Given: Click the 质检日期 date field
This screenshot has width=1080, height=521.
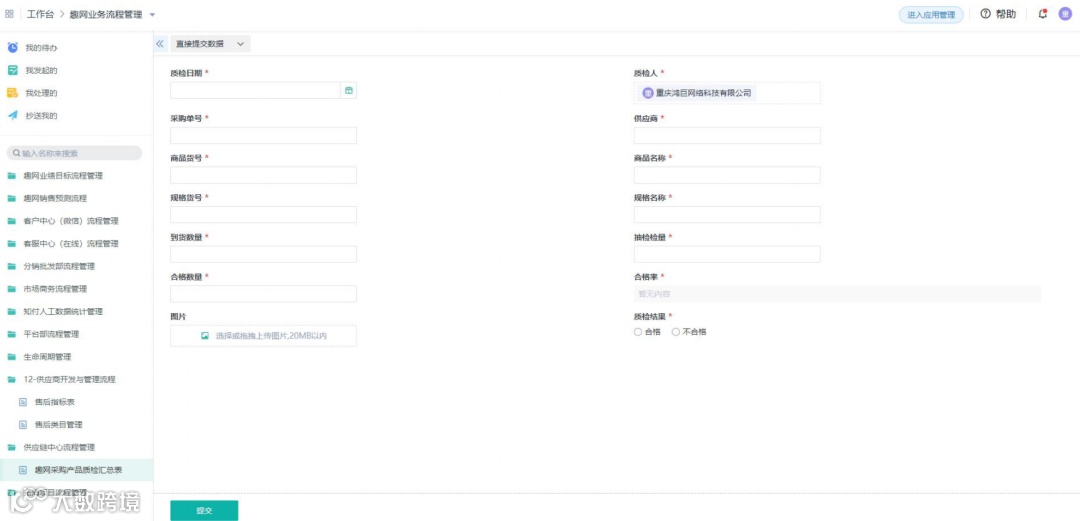Looking at the screenshot, I should point(256,90).
